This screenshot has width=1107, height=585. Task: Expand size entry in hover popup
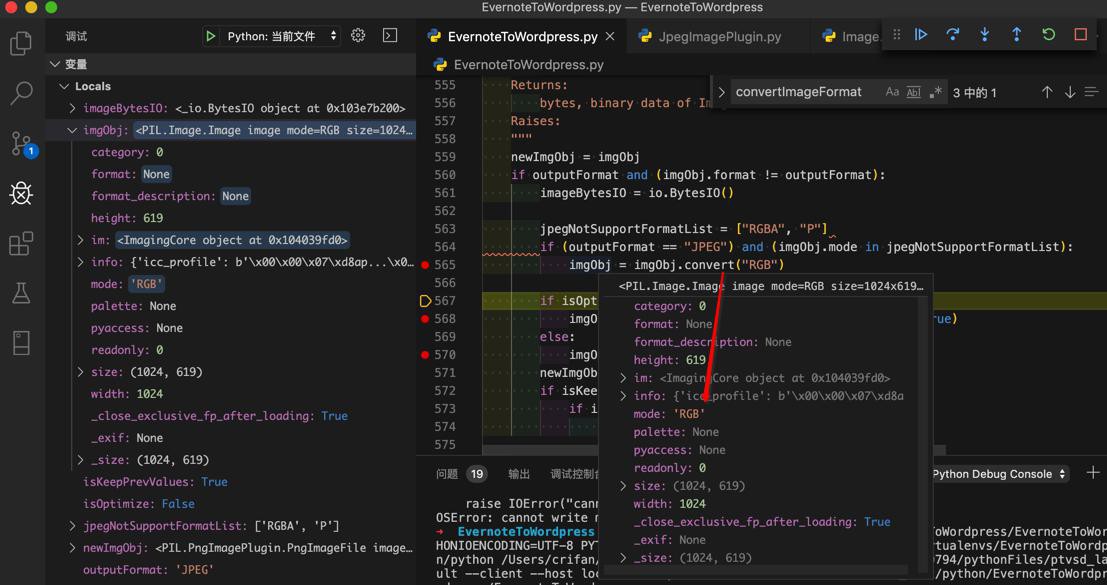623,486
